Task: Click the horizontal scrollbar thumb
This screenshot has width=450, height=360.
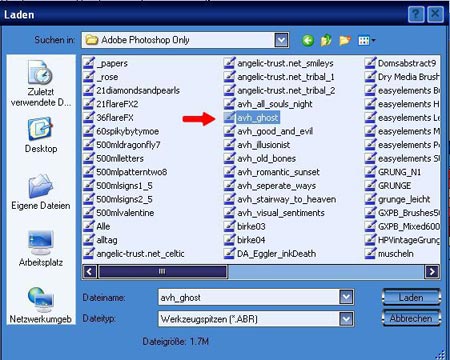Action: [162, 271]
